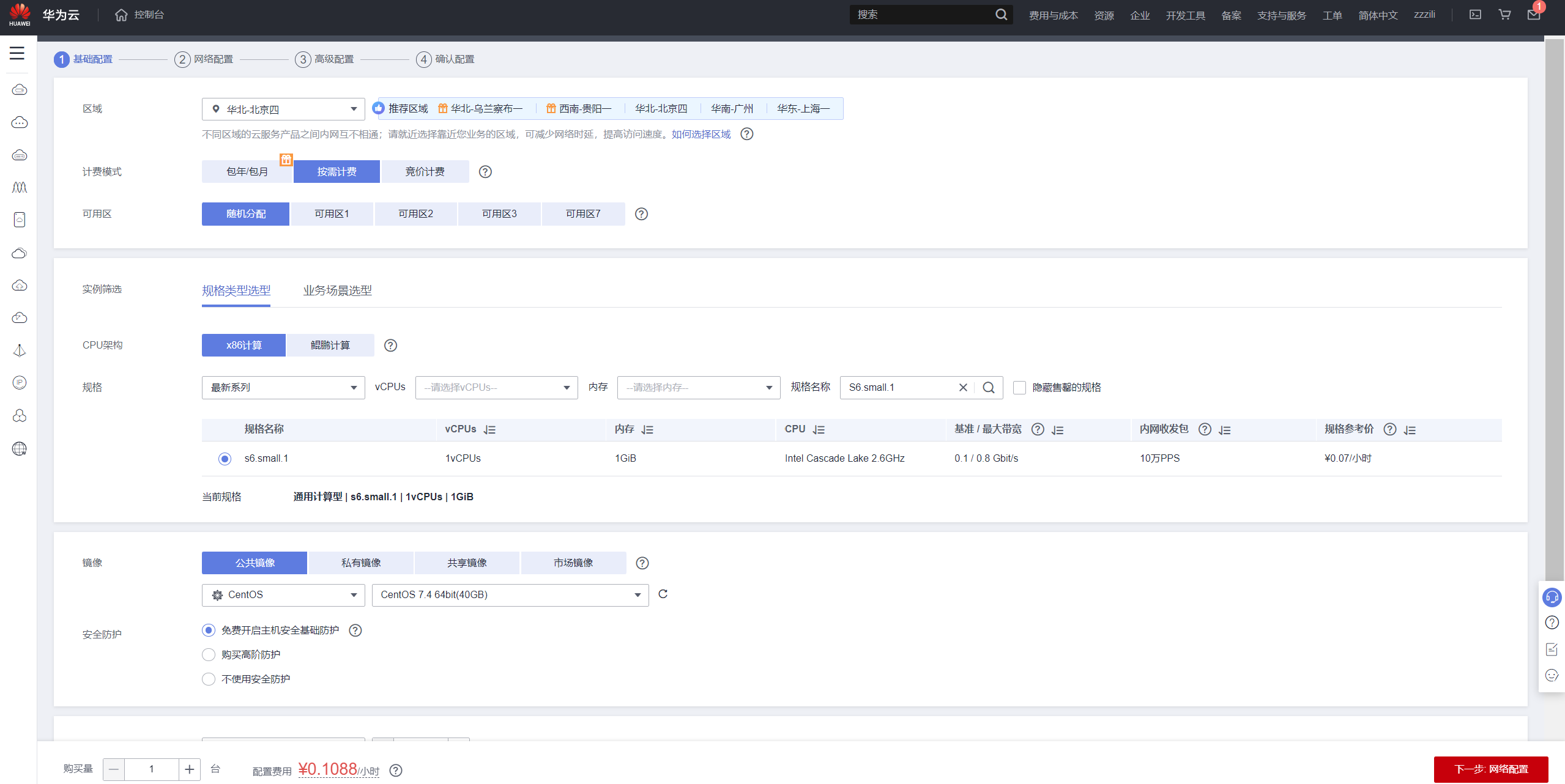
Task: Open the cloud shell terminal icon
Action: (x=1475, y=15)
